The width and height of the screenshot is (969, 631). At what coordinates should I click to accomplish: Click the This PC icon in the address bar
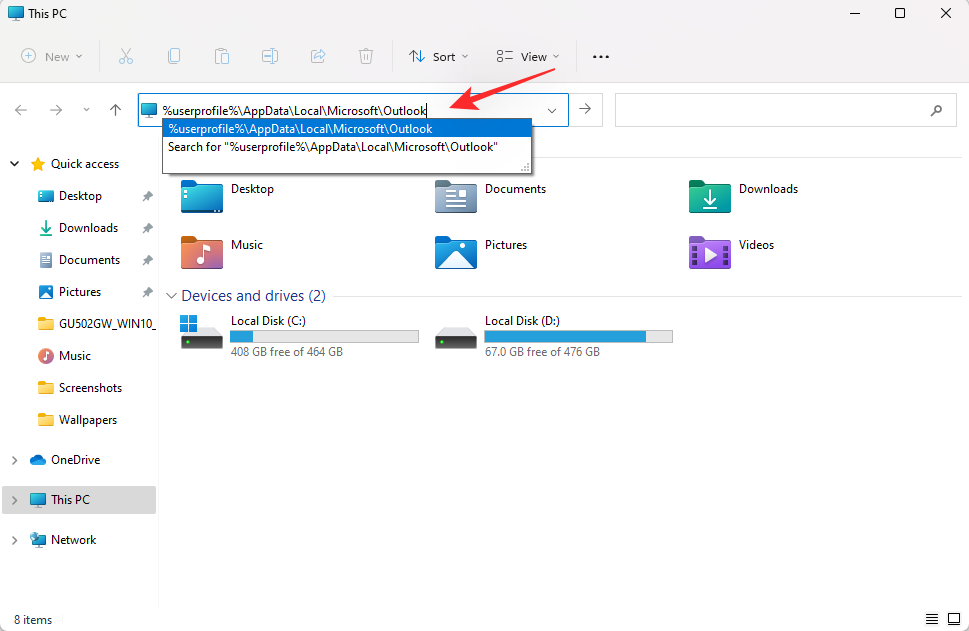[149, 110]
